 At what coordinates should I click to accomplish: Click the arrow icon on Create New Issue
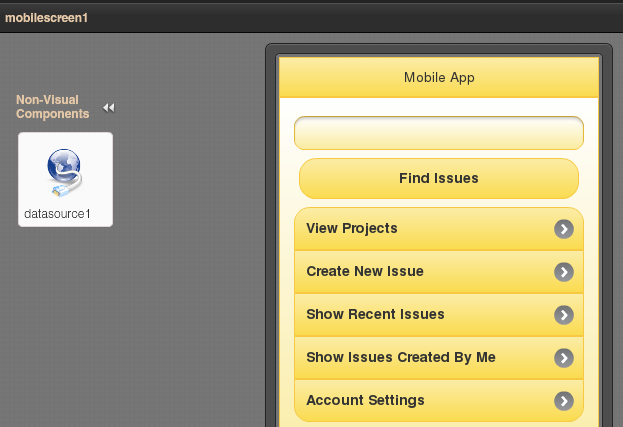[564, 272]
